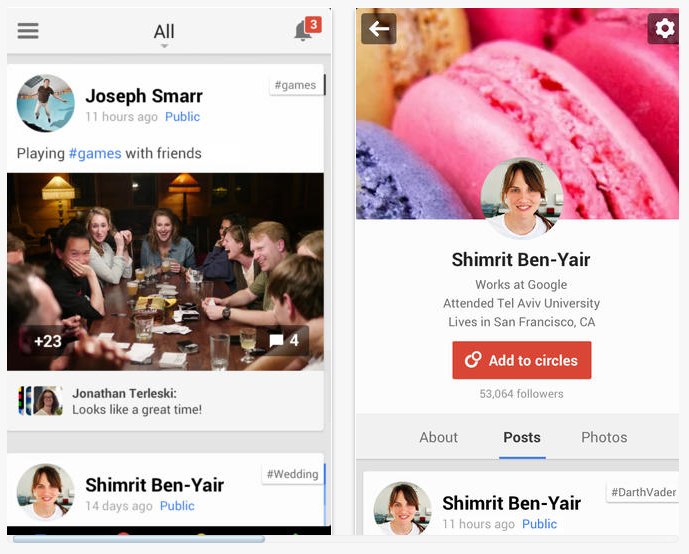This screenshot has height=554, width=689.
Task: Tap the #DarthVader tag label
Action: (x=643, y=492)
